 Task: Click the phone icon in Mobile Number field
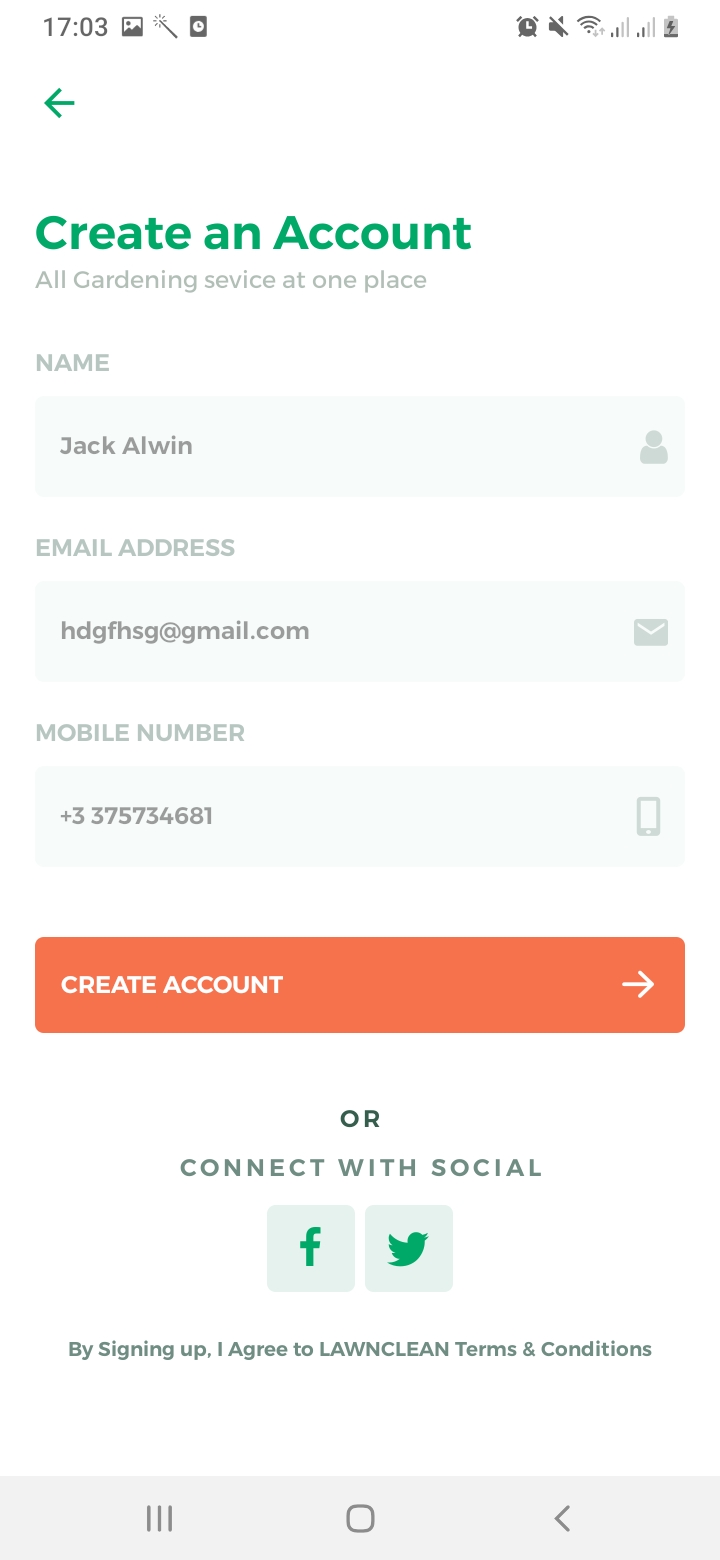tap(649, 816)
